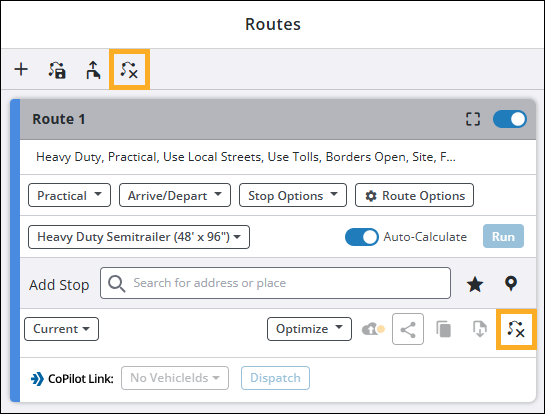Click the cloud upload icon beside Optimize
This screenshot has width=545, height=414.
click(373, 329)
